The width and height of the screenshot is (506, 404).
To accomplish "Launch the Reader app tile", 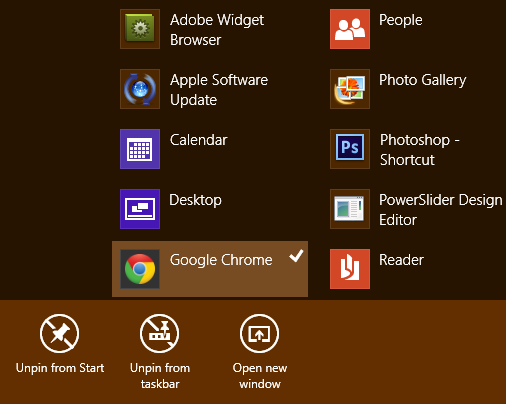I will [350, 269].
